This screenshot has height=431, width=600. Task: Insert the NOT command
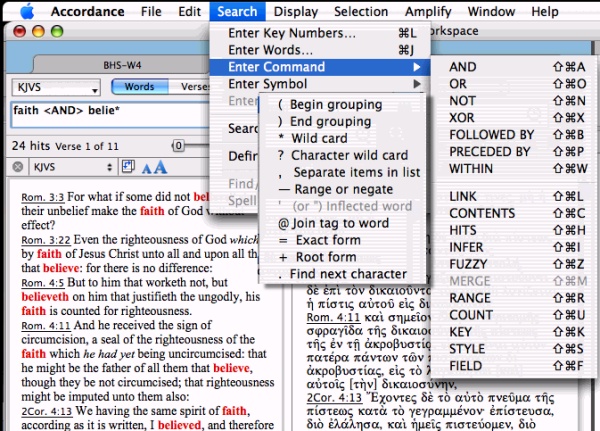(x=514, y=101)
